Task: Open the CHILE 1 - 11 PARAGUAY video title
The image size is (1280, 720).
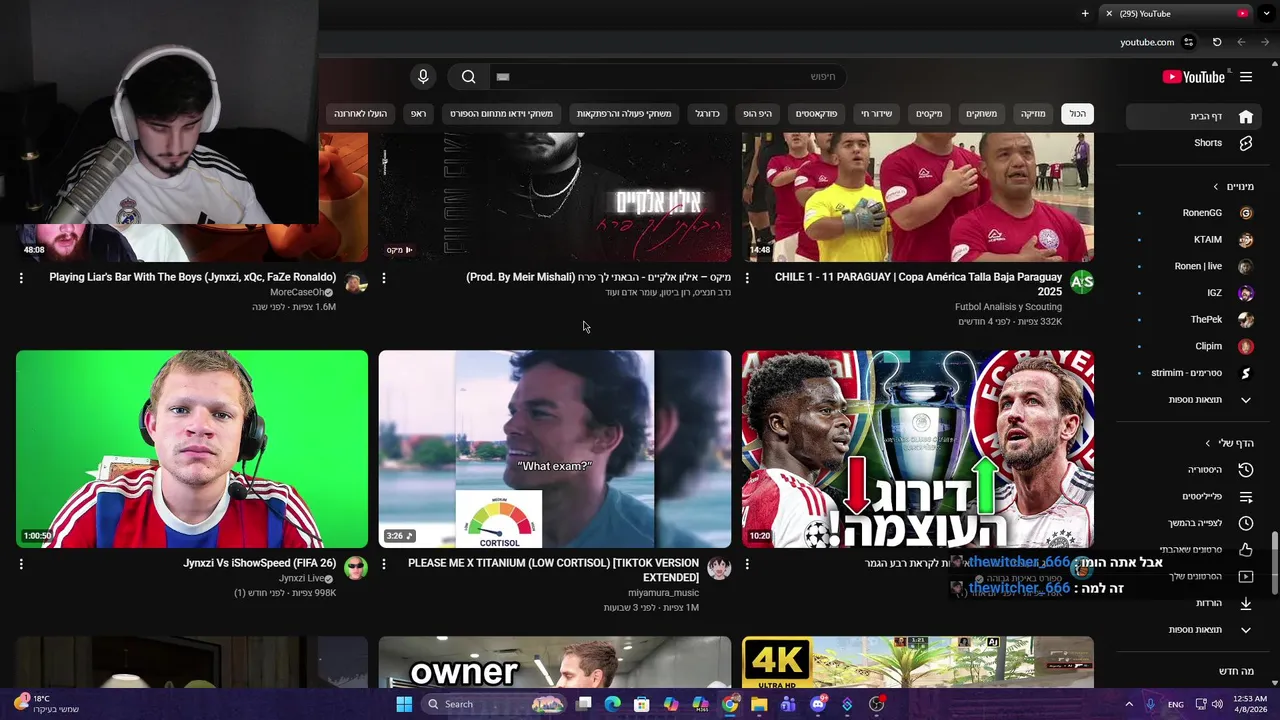Action: click(x=918, y=284)
